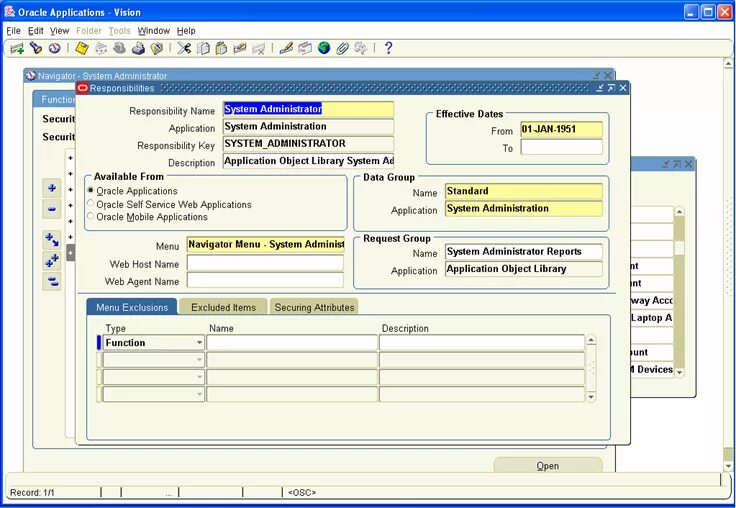
Task: Click the Web Host Name field
Action: click(265, 263)
